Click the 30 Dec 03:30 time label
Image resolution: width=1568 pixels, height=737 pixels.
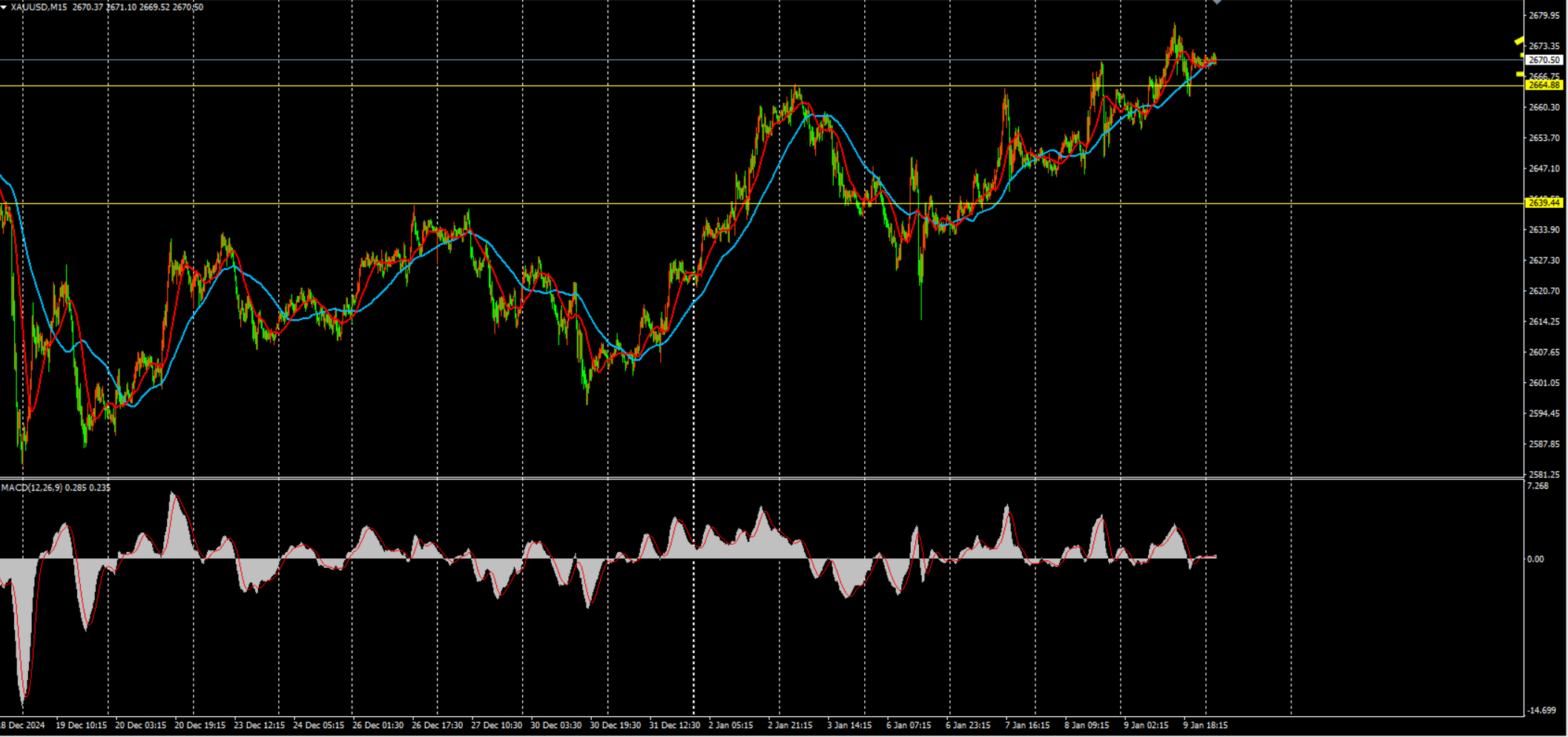click(556, 726)
